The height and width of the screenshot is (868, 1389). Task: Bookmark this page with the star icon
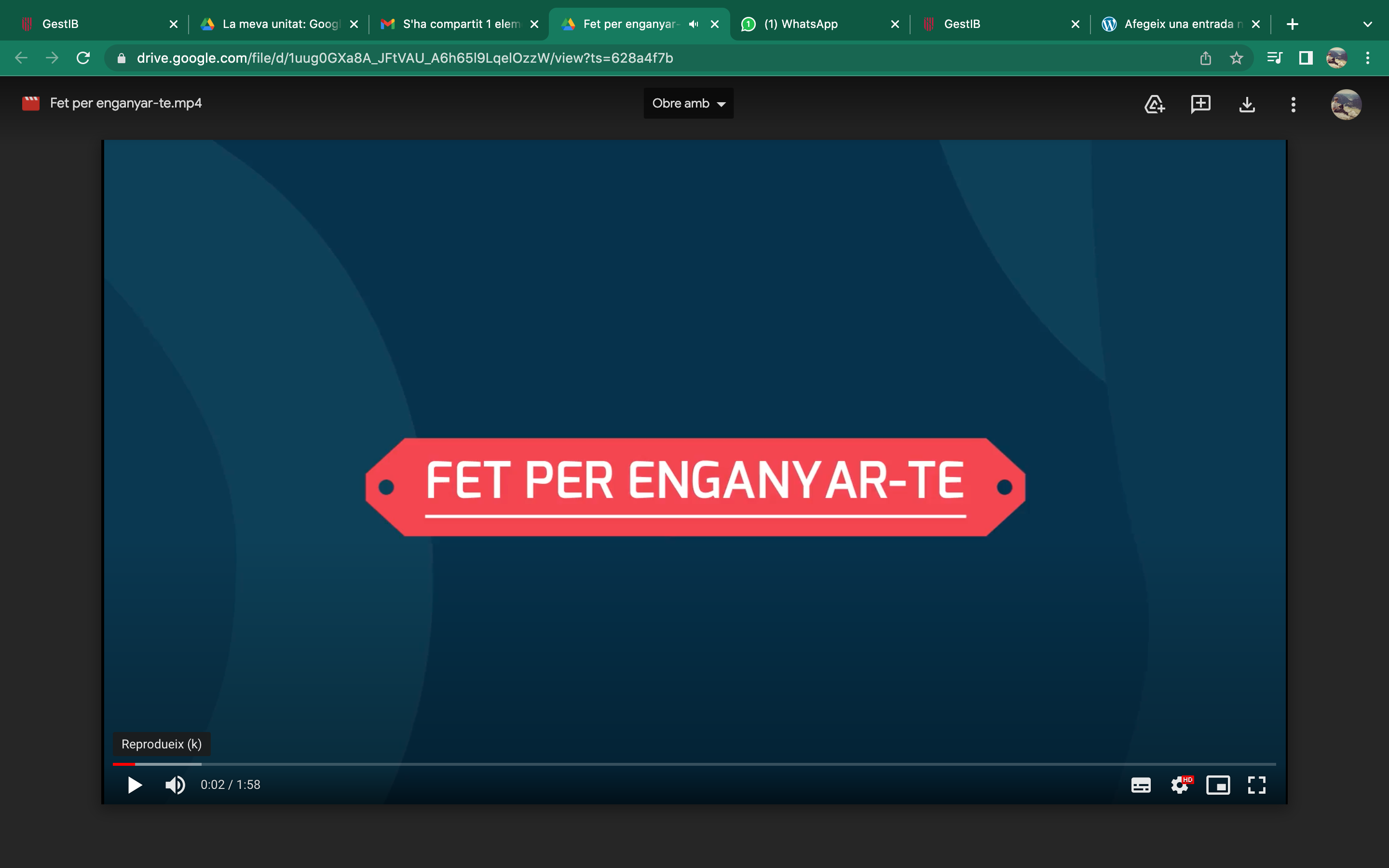pyautogui.click(x=1236, y=58)
